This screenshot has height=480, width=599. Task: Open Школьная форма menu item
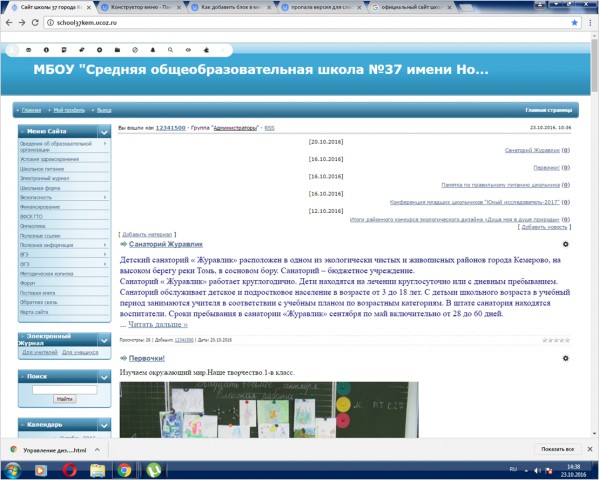(40, 188)
